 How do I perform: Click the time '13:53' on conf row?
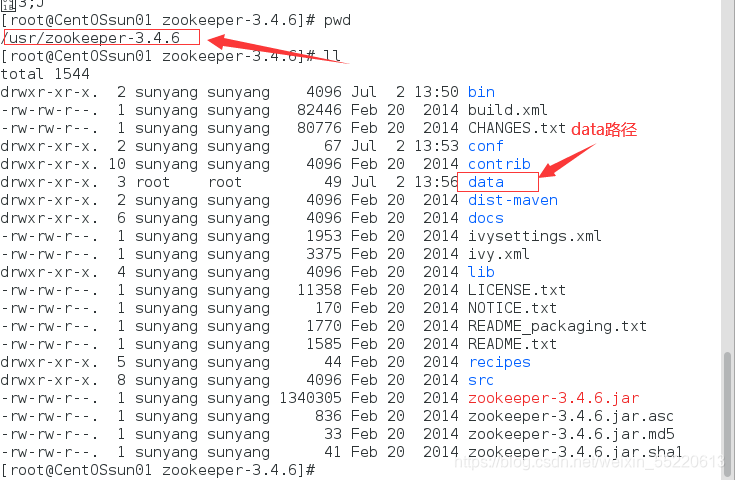[436, 146]
